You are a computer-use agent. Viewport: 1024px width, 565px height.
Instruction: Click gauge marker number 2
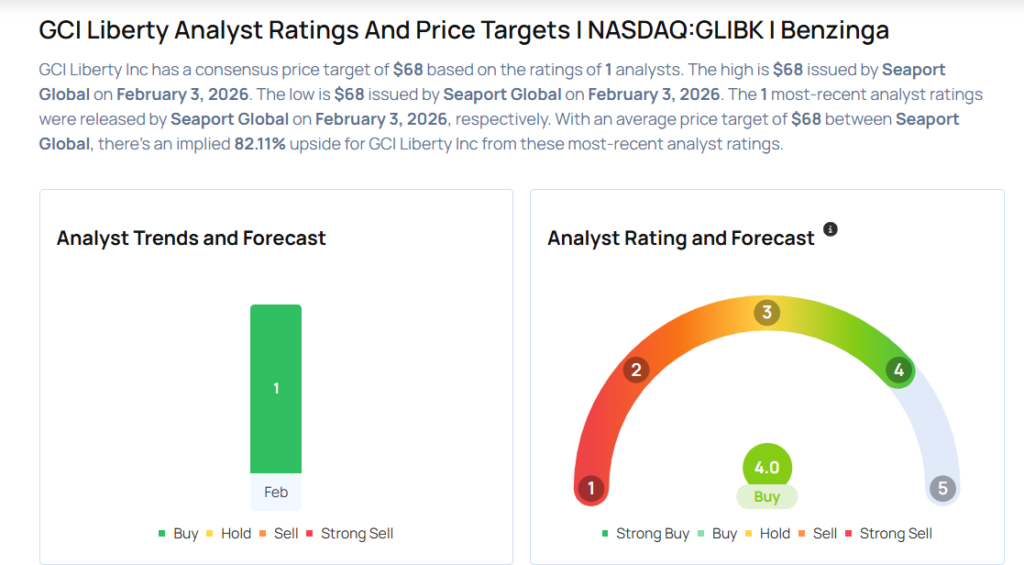(x=635, y=370)
